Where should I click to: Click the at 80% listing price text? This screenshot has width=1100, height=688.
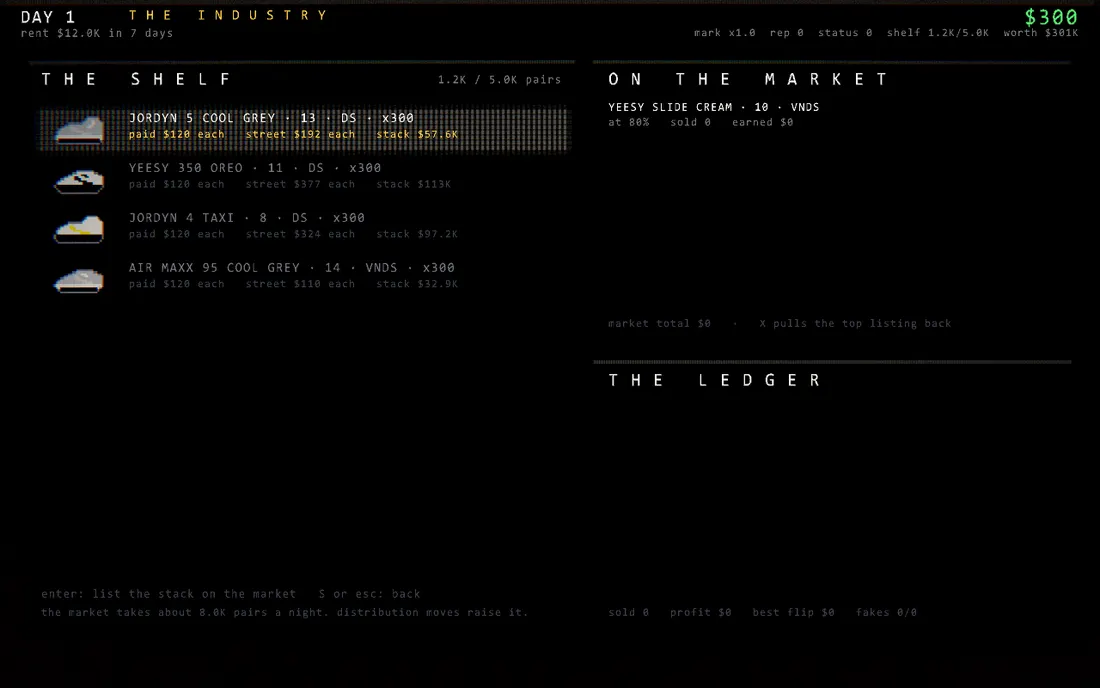pos(629,122)
